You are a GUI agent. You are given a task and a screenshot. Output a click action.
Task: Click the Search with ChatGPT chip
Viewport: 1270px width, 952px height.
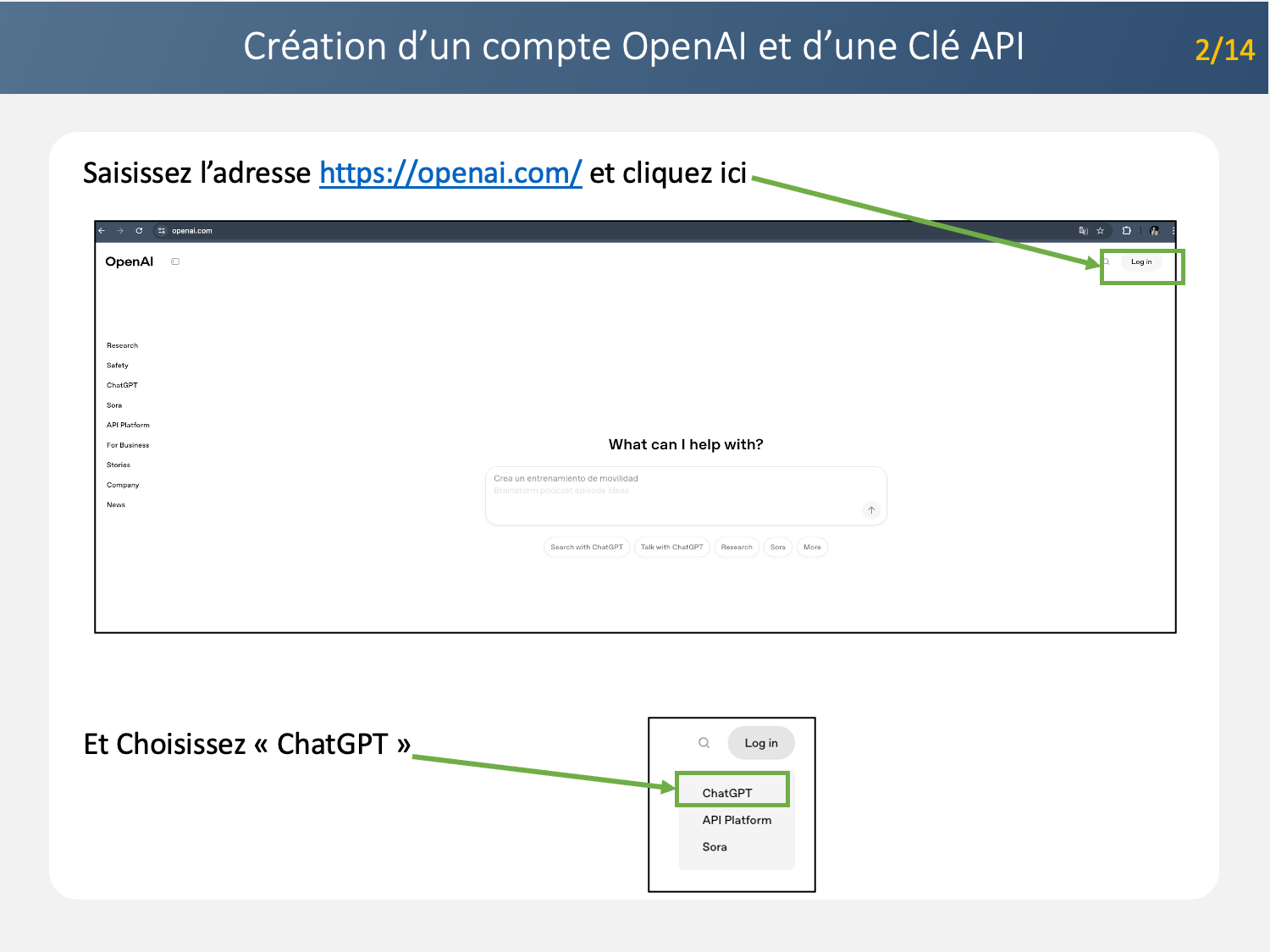coord(586,548)
